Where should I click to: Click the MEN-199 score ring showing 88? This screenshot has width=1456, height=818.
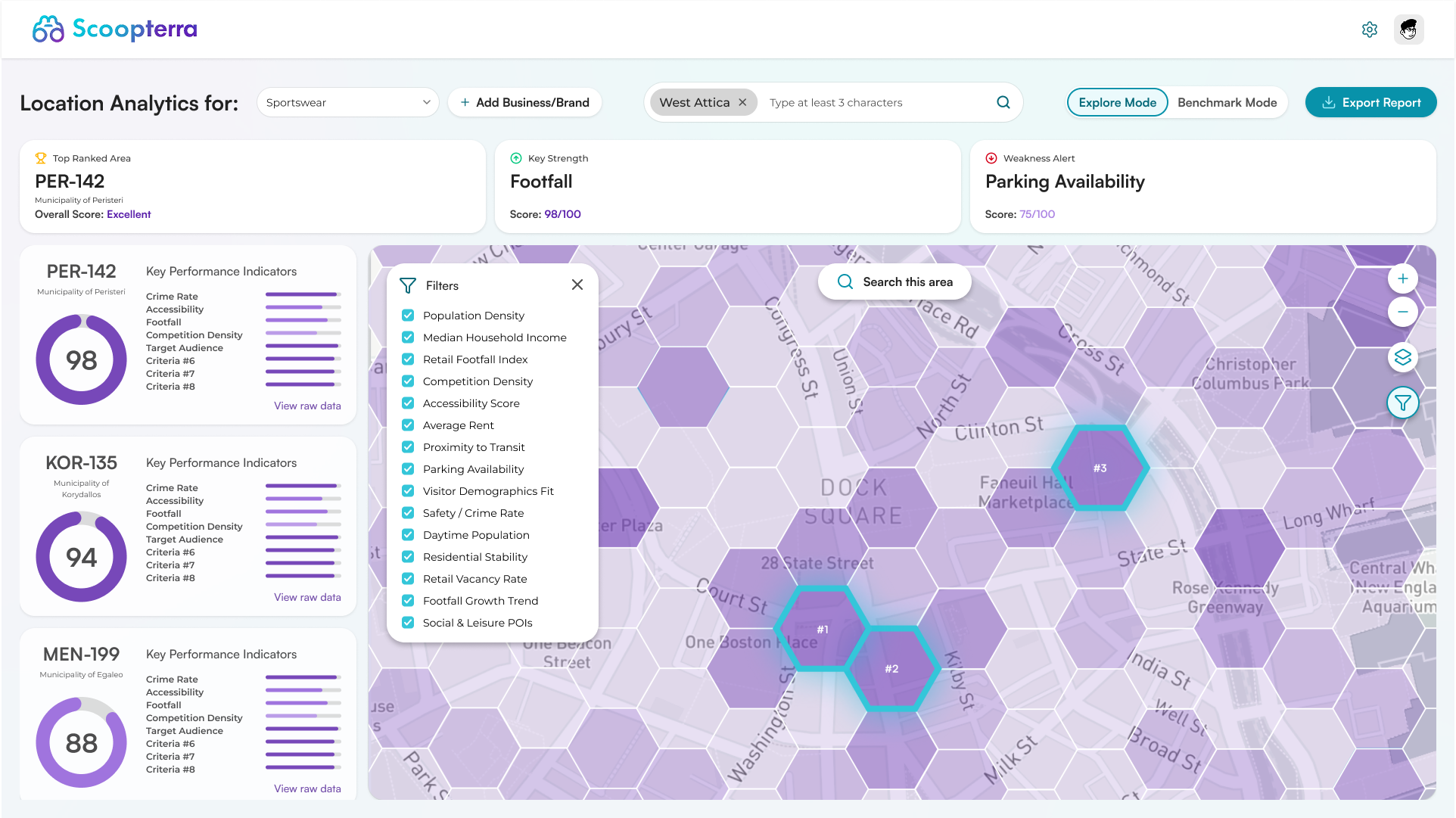(x=81, y=742)
